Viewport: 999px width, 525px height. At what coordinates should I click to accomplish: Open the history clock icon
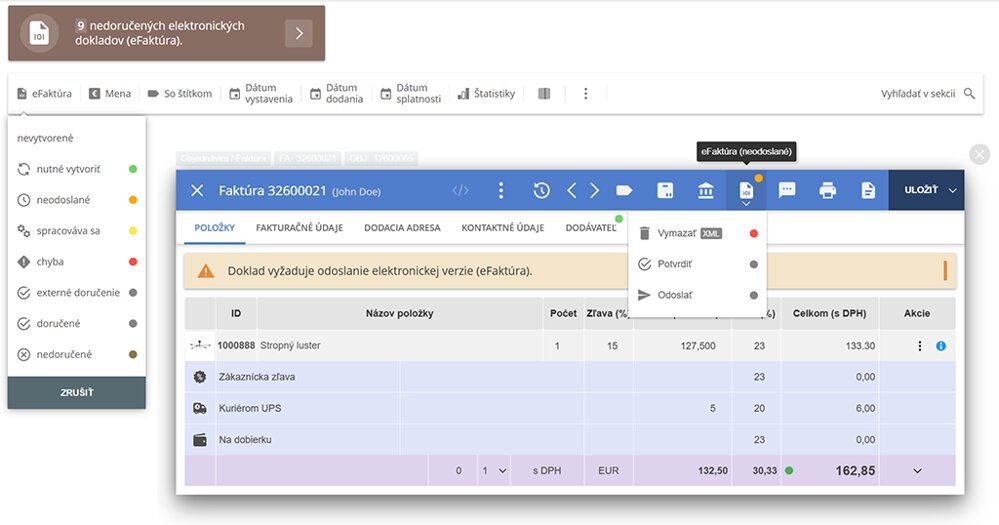[542, 191]
